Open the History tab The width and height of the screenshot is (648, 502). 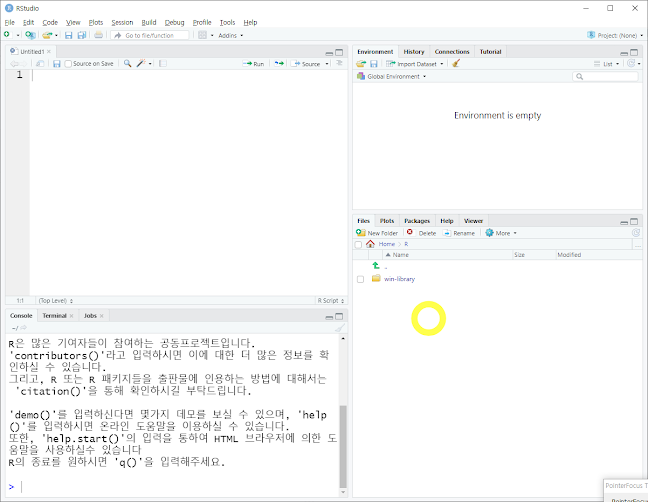pos(414,52)
